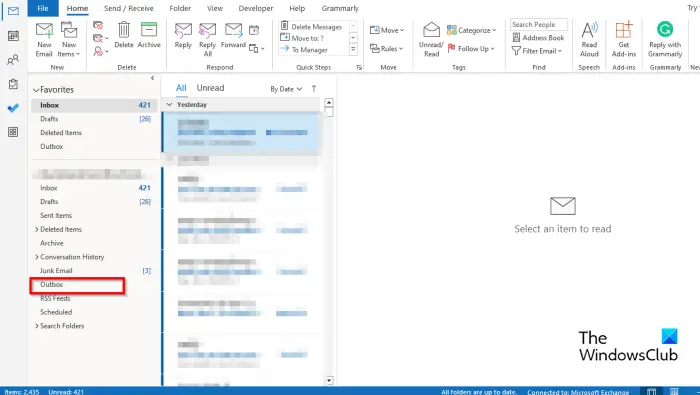Open the By Date sort dropdown
This screenshot has width=700, height=395.
[x=286, y=89]
